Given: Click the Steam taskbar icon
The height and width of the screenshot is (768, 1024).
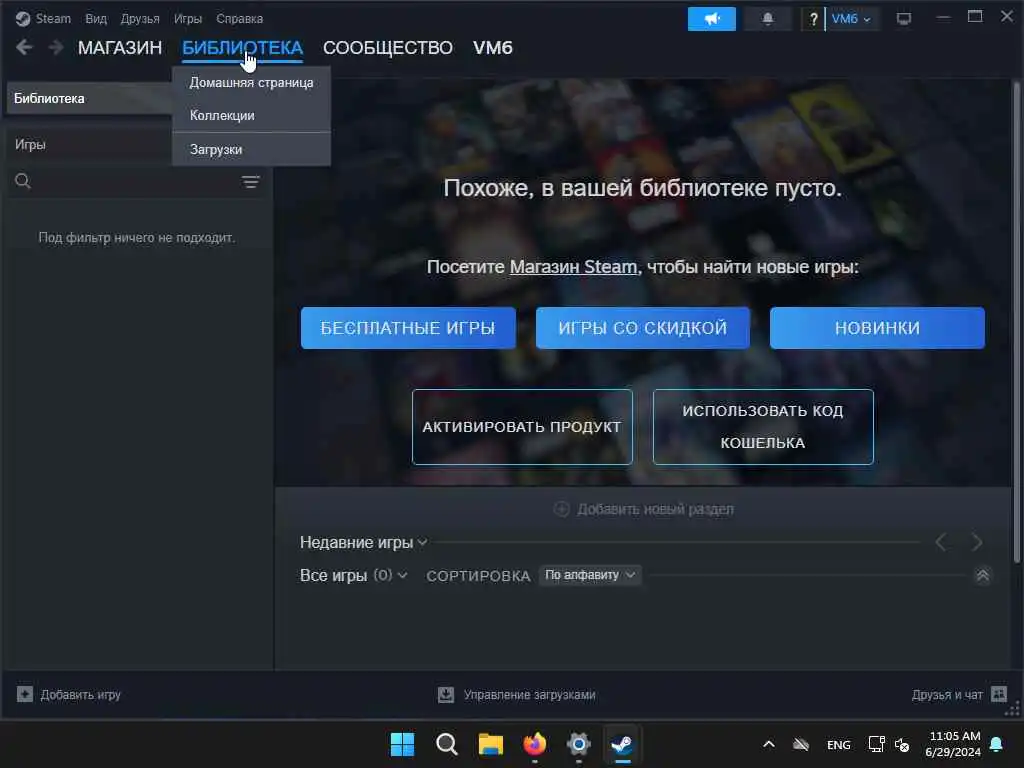Looking at the screenshot, I should (x=622, y=744).
